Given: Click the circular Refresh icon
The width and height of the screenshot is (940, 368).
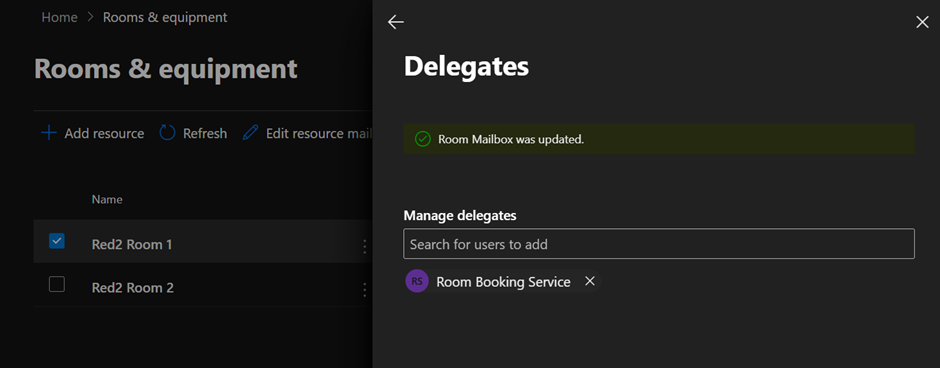Looking at the screenshot, I should pyautogui.click(x=167, y=132).
